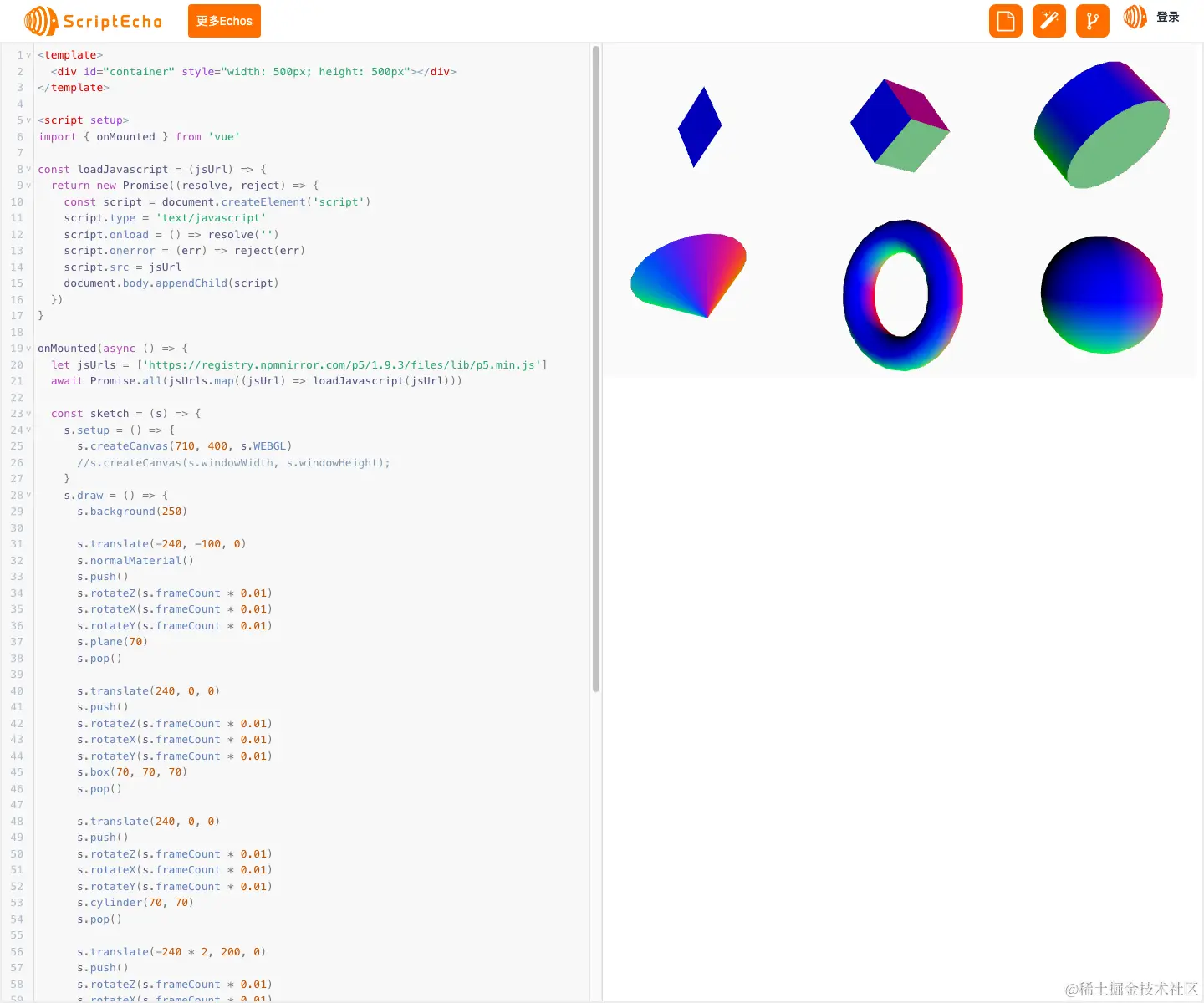Image resolution: width=1204 pixels, height=1003 pixels.
Task: Click the sphere shape in preview
Action: (x=1102, y=294)
